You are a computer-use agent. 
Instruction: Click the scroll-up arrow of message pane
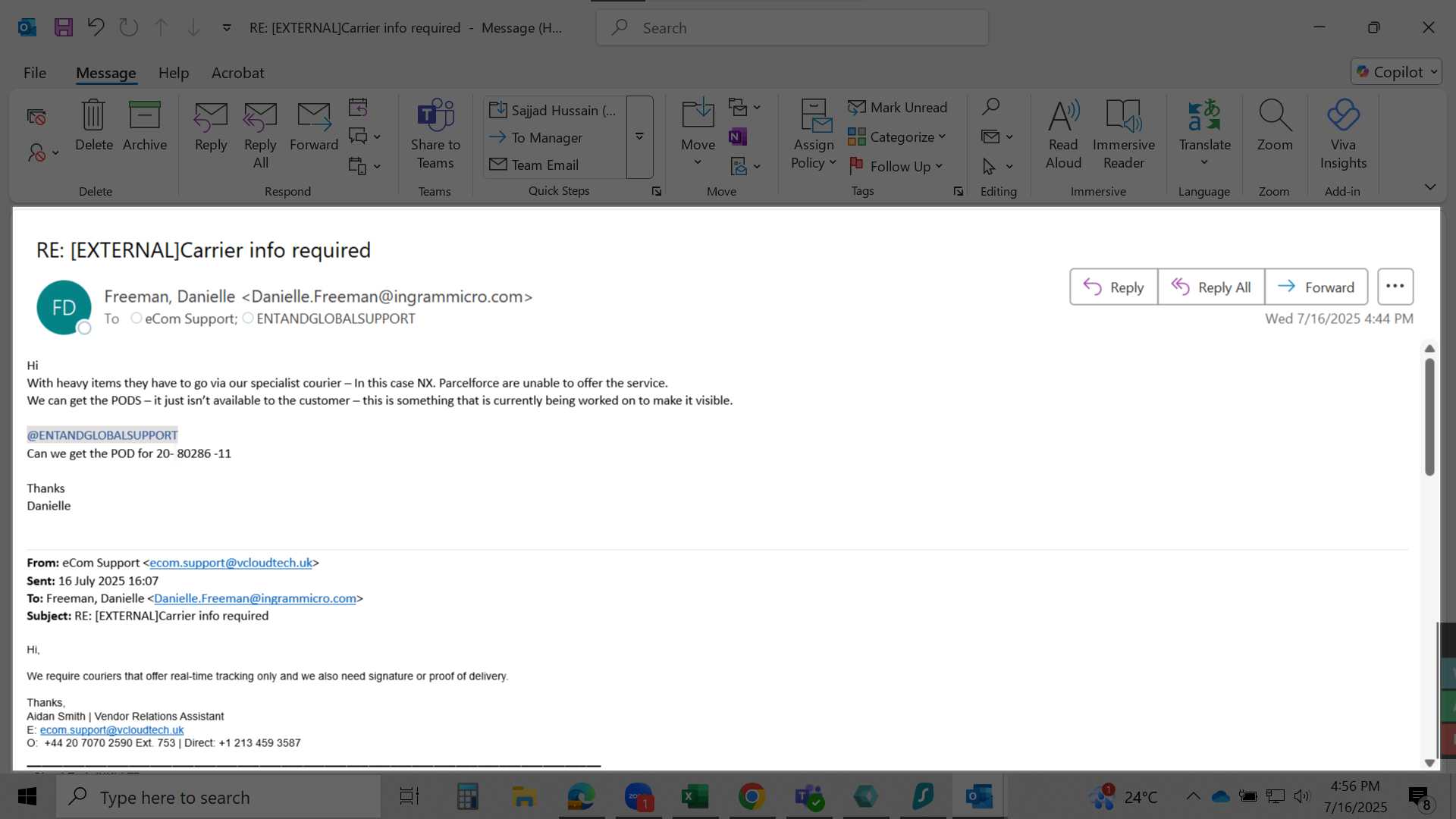click(x=1429, y=349)
